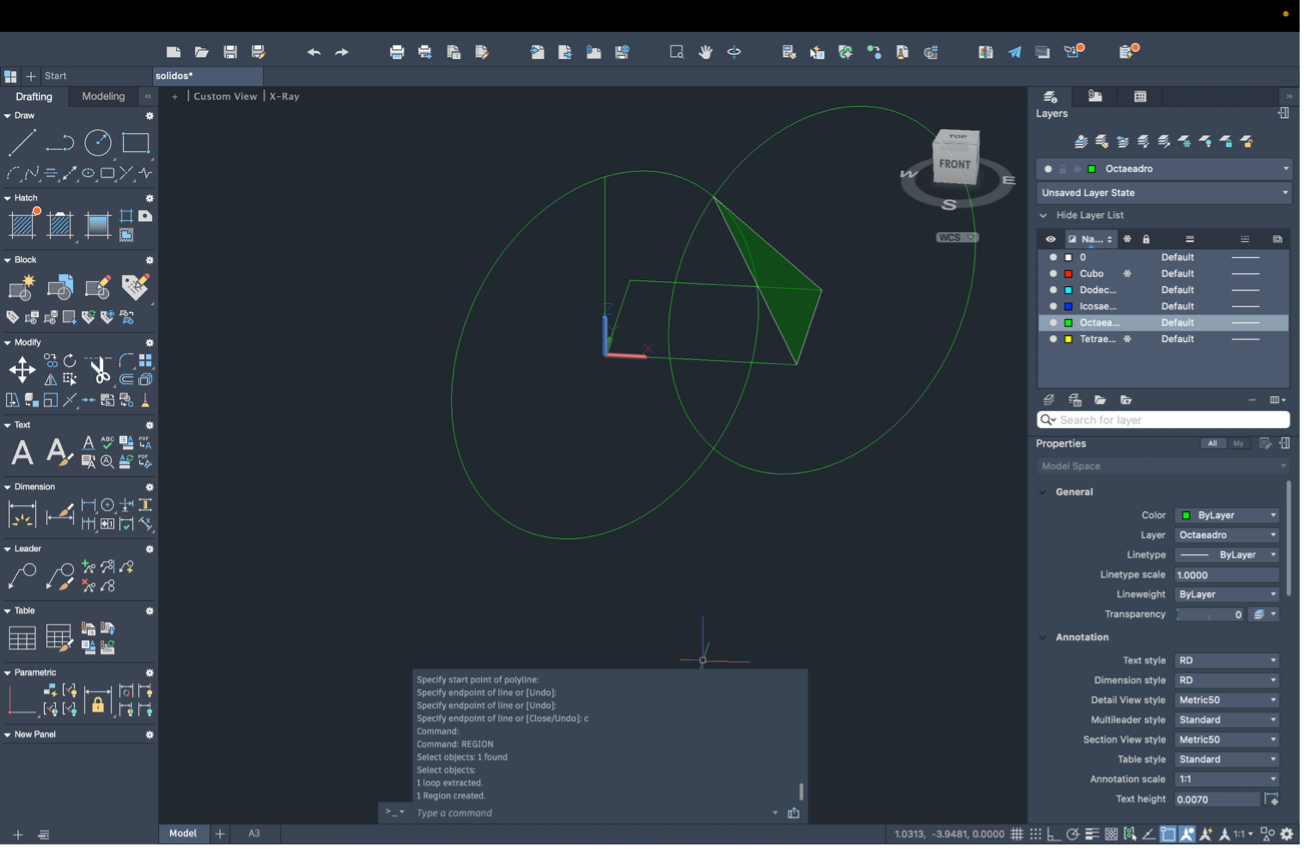Click the Pan hand icon in toolbar

705,52
